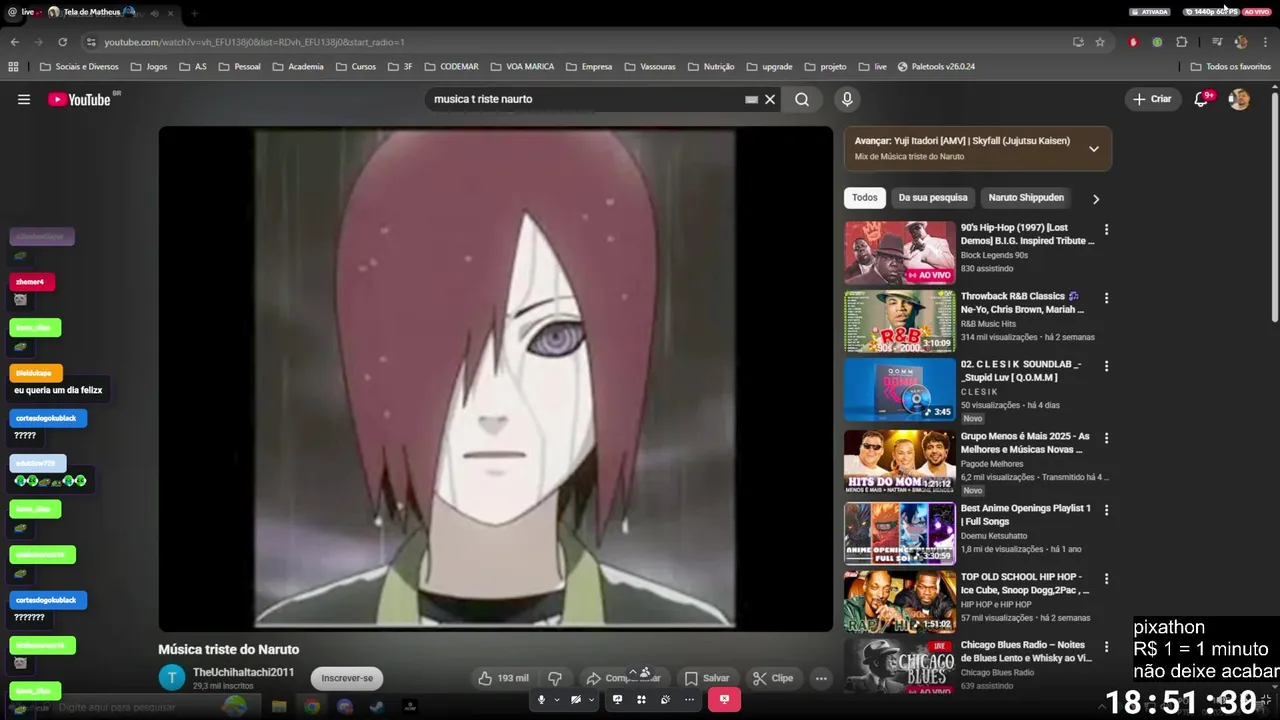Dislike the video

tap(556, 678)
